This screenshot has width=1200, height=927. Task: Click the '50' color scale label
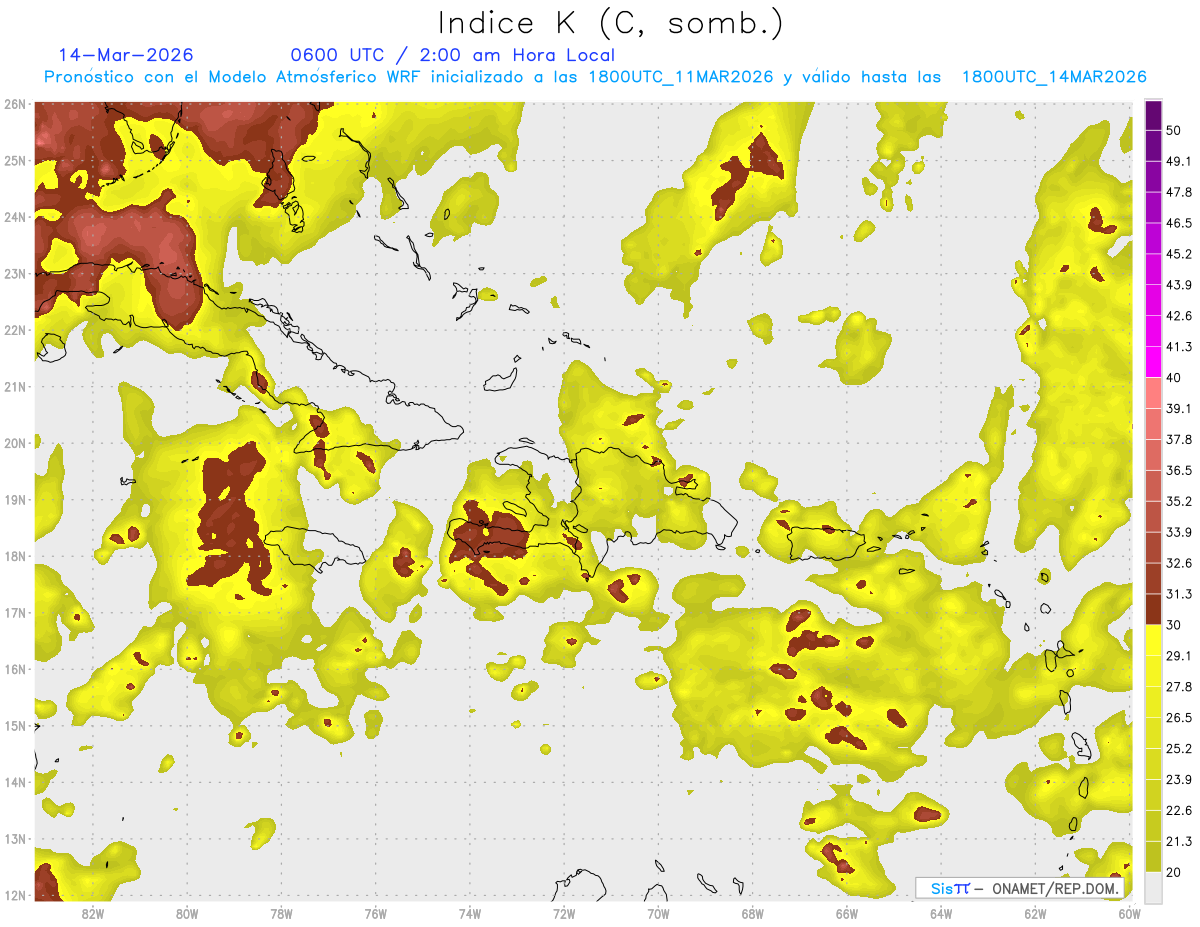pyautogui.click(x=1174, y=130)
